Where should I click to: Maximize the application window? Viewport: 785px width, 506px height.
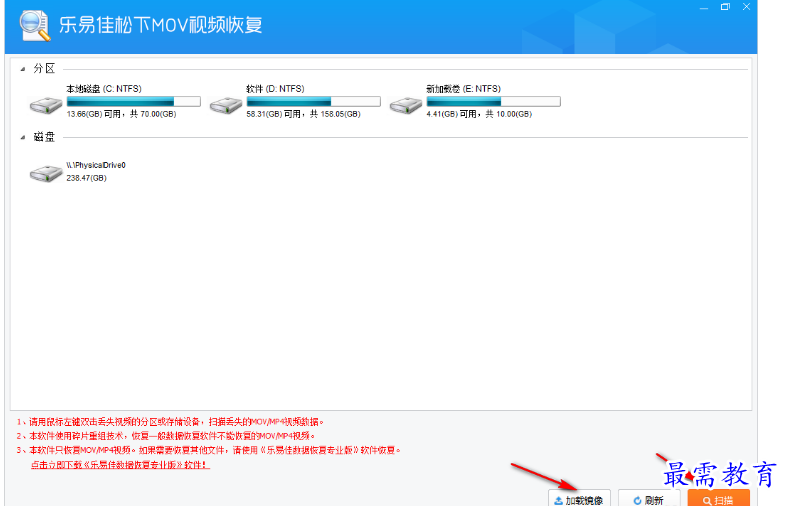725,7
